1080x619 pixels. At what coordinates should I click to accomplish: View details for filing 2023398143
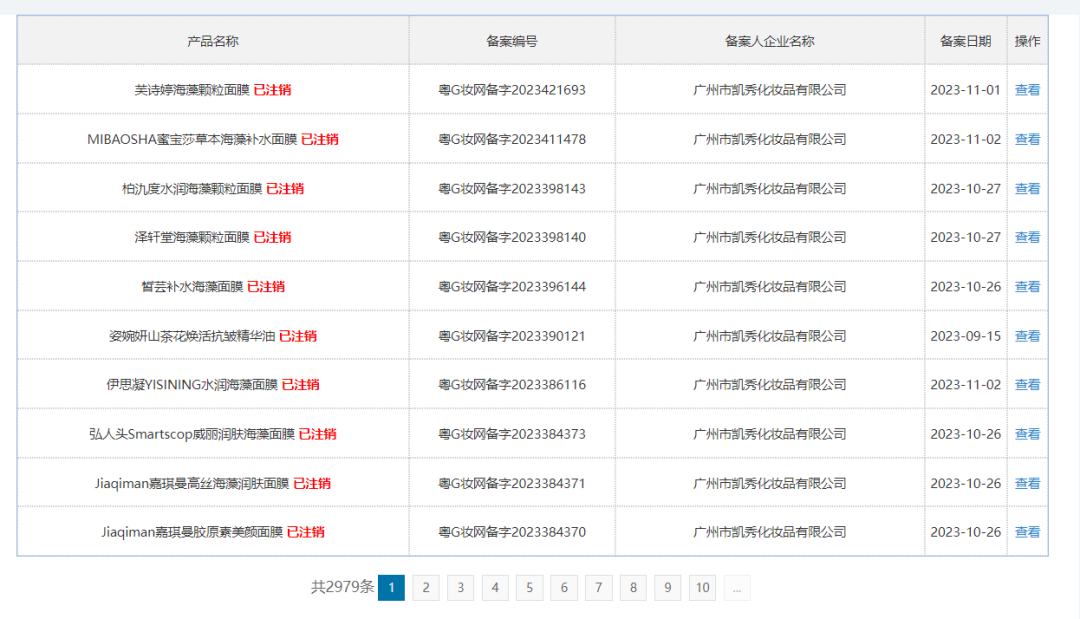(x=1027, y=189)
